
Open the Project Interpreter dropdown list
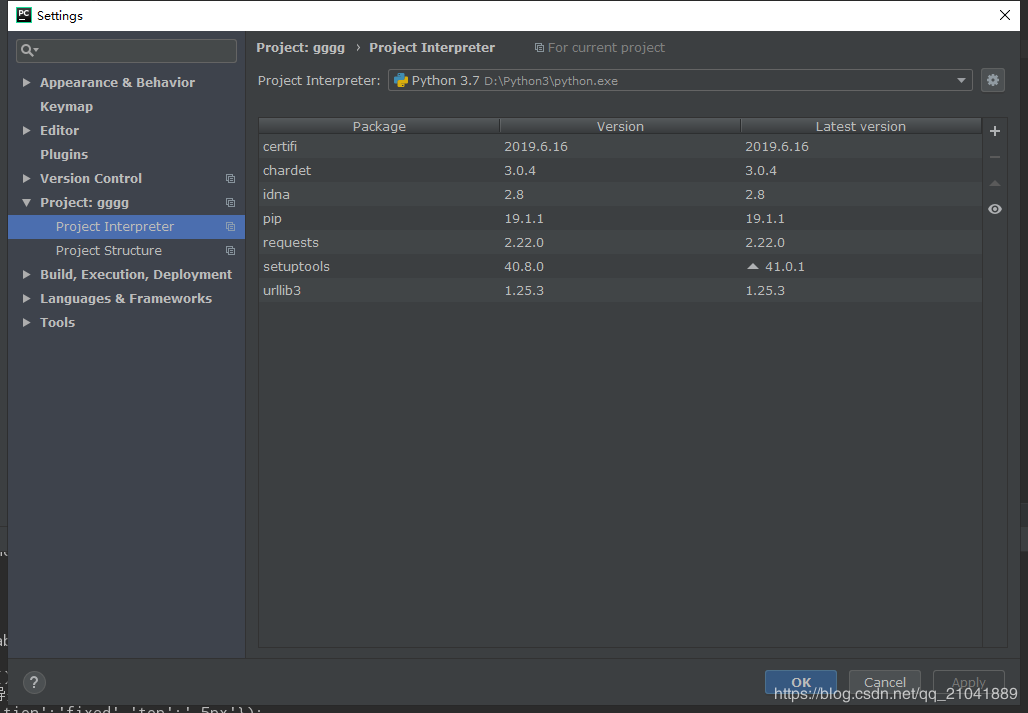pos(960,80)
